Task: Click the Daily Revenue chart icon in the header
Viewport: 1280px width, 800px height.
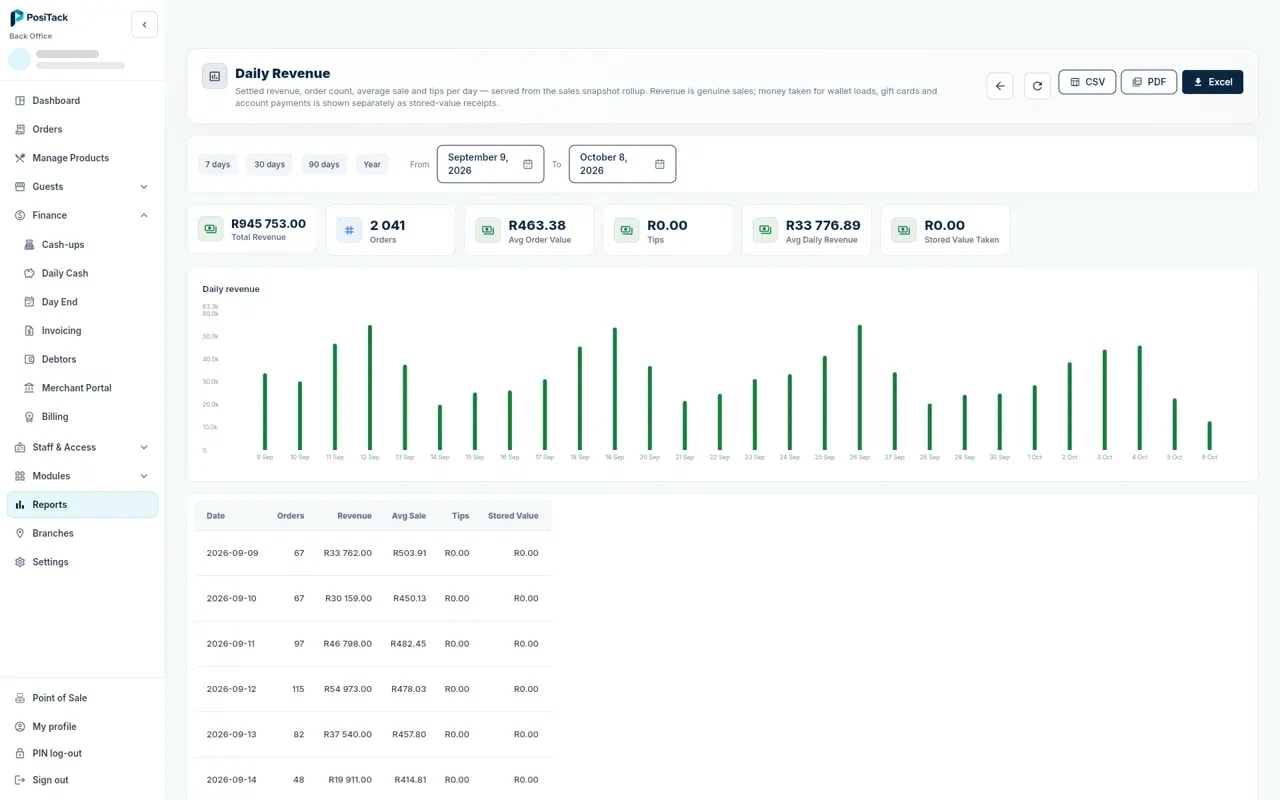Action: [x=214, y=76]
